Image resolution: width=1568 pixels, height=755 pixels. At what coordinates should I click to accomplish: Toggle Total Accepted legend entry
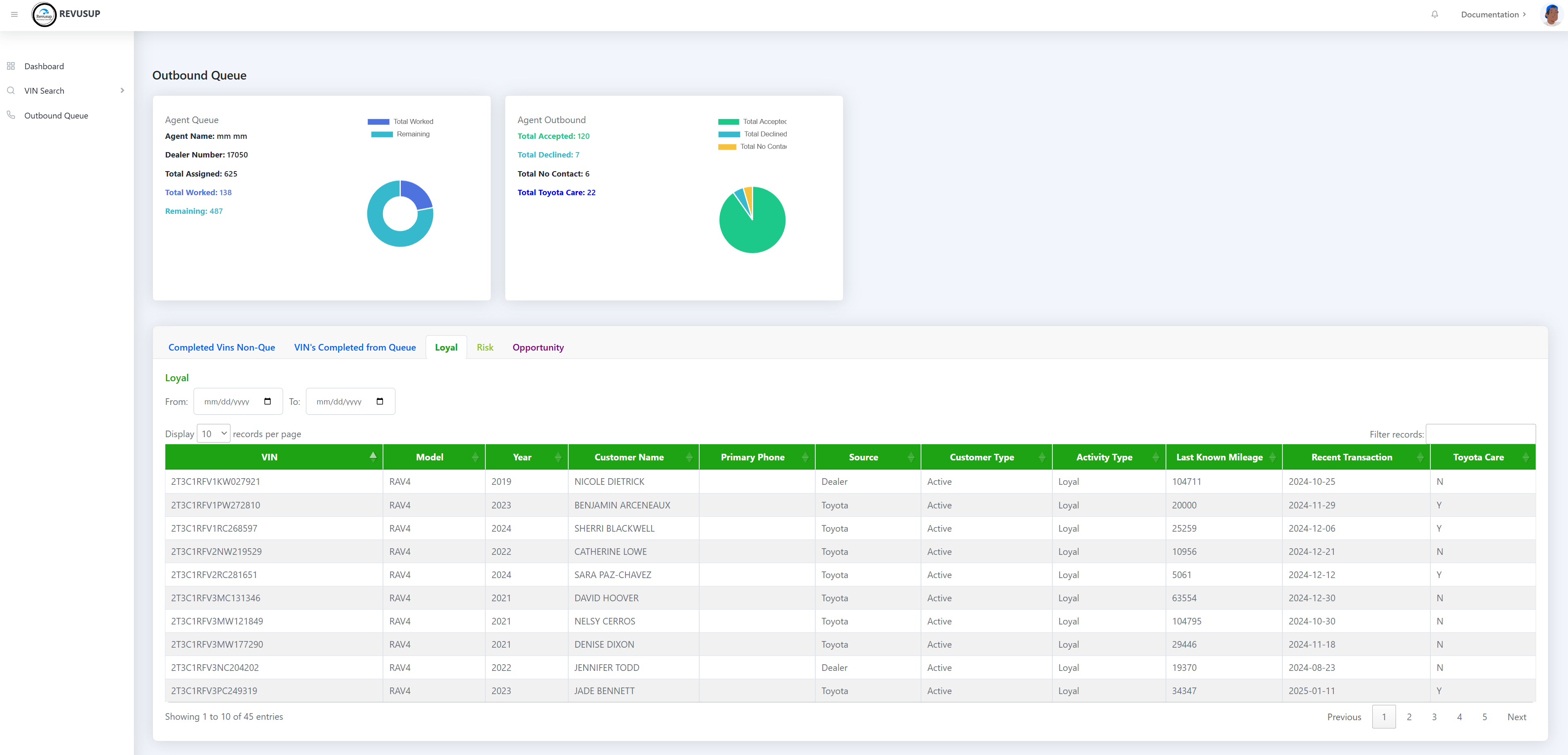752,122
